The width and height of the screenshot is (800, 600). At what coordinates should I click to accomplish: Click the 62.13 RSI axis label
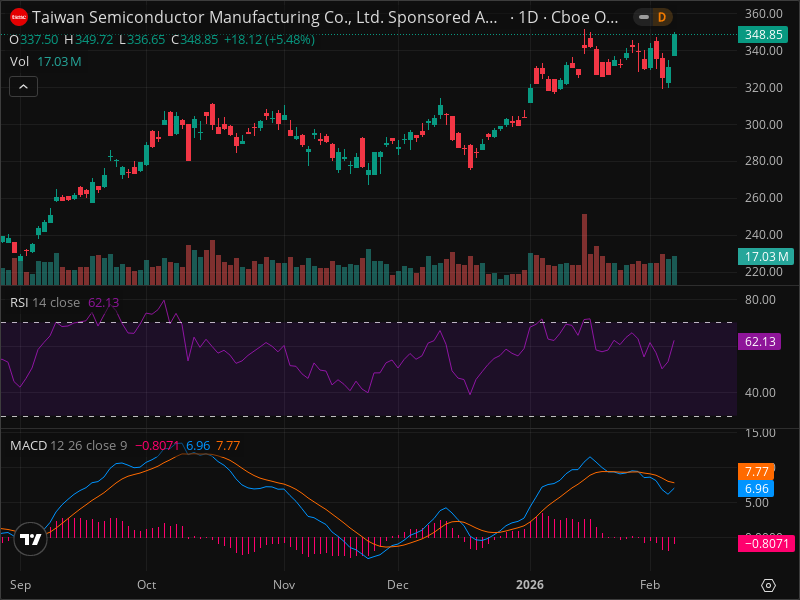[x=760, y=341]
